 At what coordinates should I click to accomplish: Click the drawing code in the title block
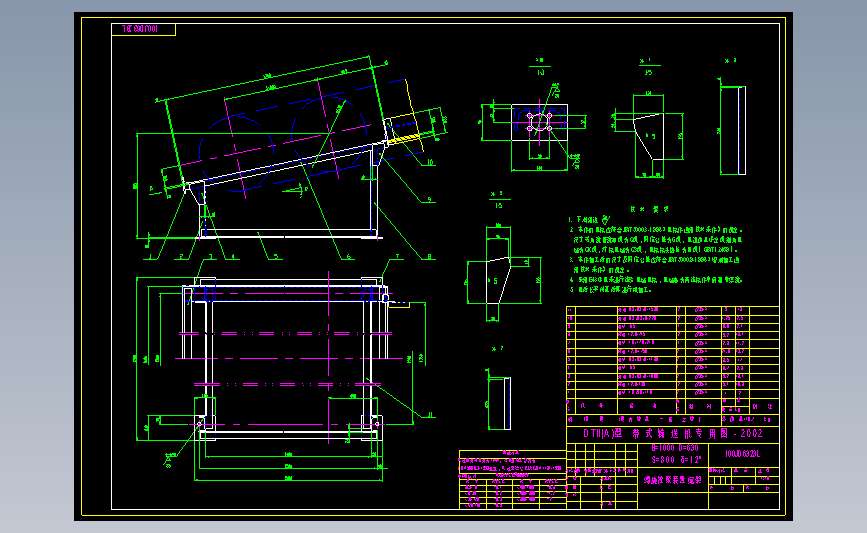pyautogui.click(x=743, y=454)
